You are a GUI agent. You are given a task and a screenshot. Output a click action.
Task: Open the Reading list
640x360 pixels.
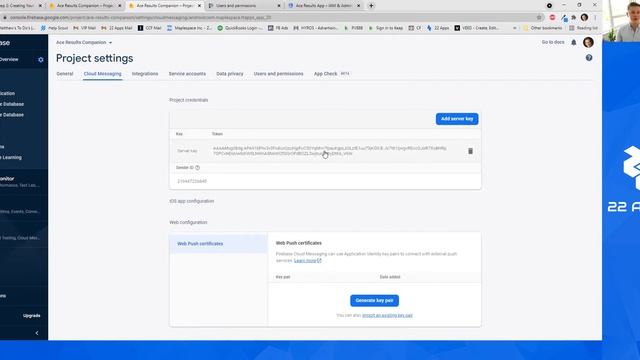coord(584,28)
